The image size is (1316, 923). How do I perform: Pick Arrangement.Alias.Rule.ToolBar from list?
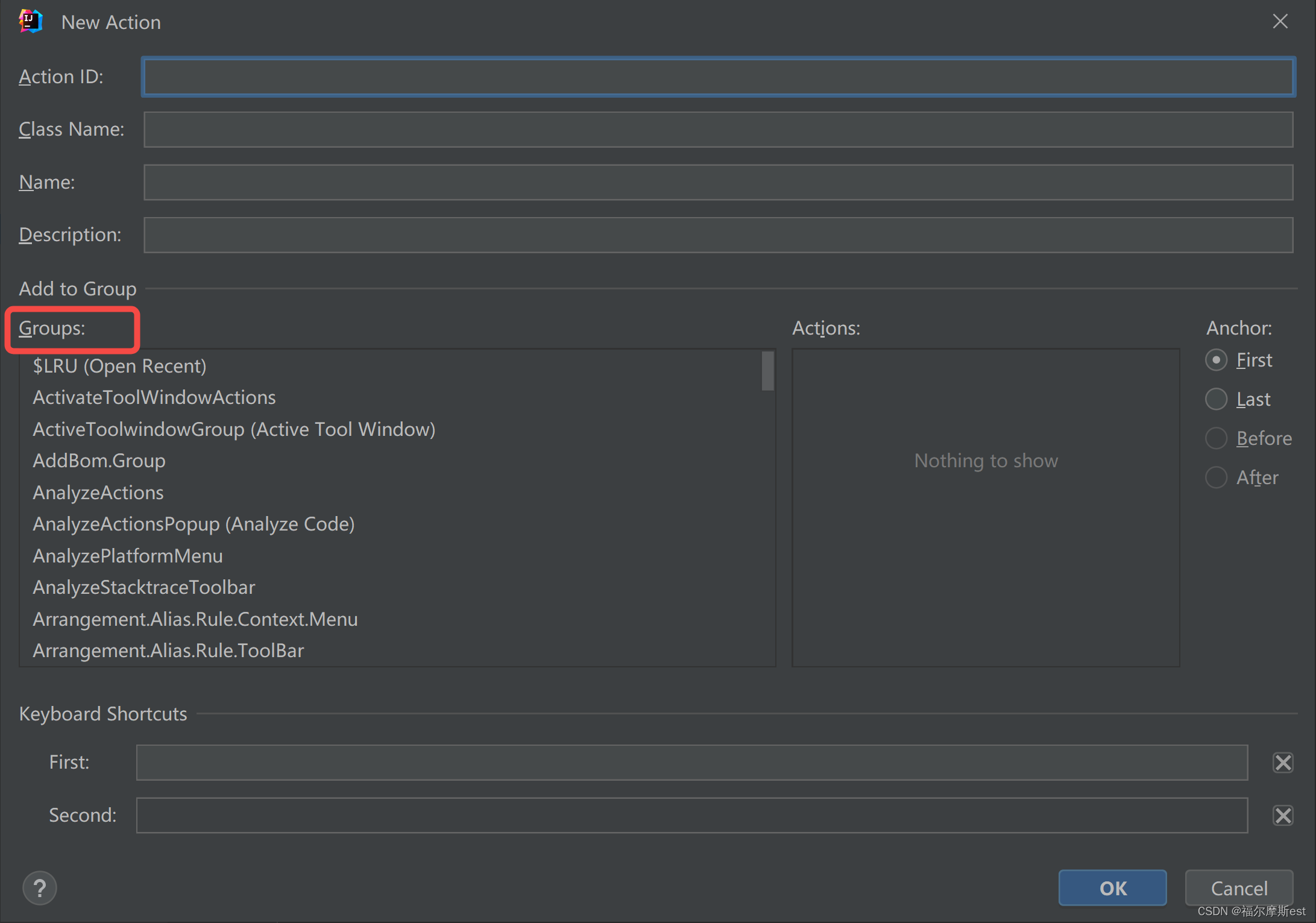point(168,651)
